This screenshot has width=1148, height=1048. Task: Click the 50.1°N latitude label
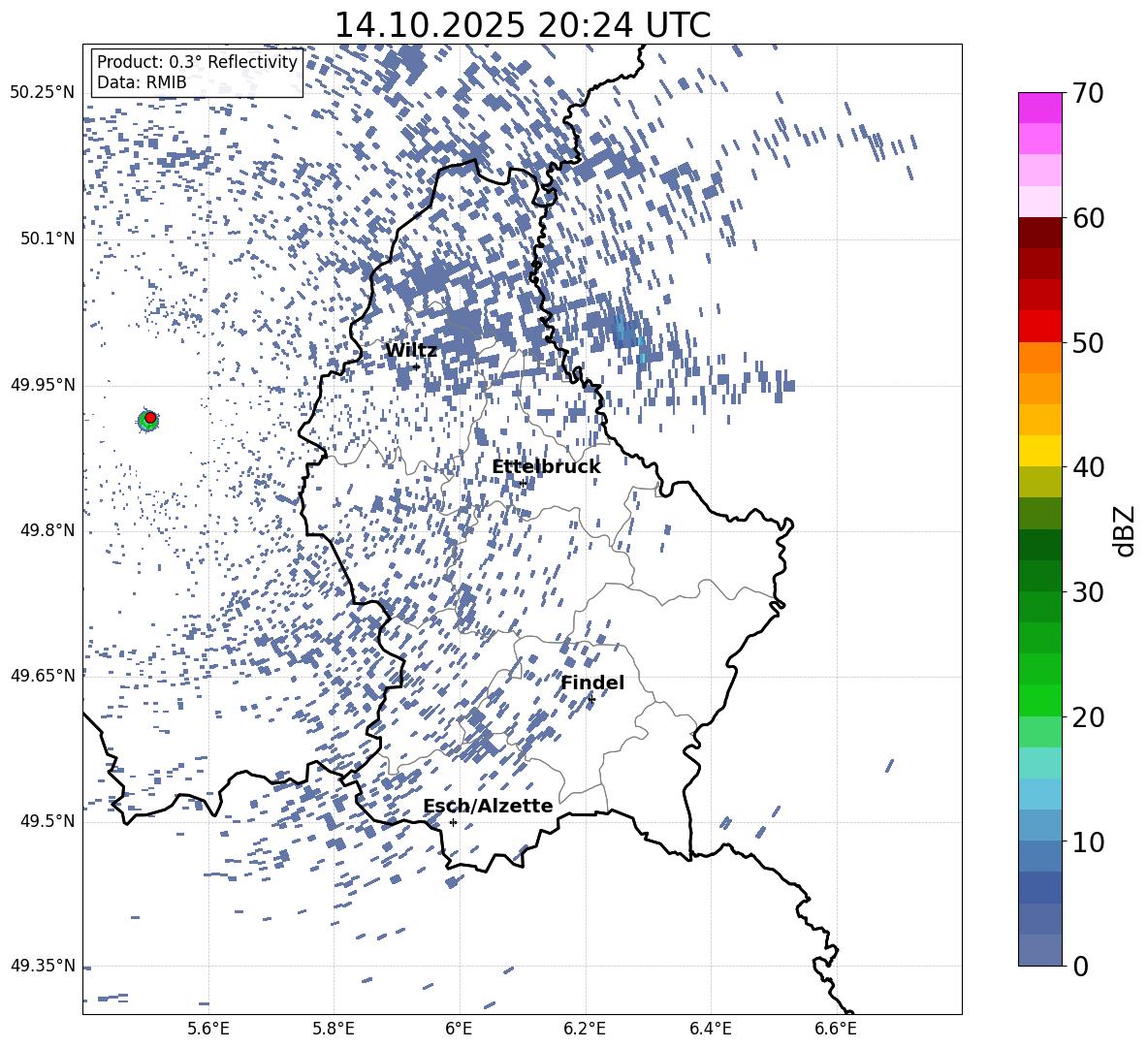(47, 238)
